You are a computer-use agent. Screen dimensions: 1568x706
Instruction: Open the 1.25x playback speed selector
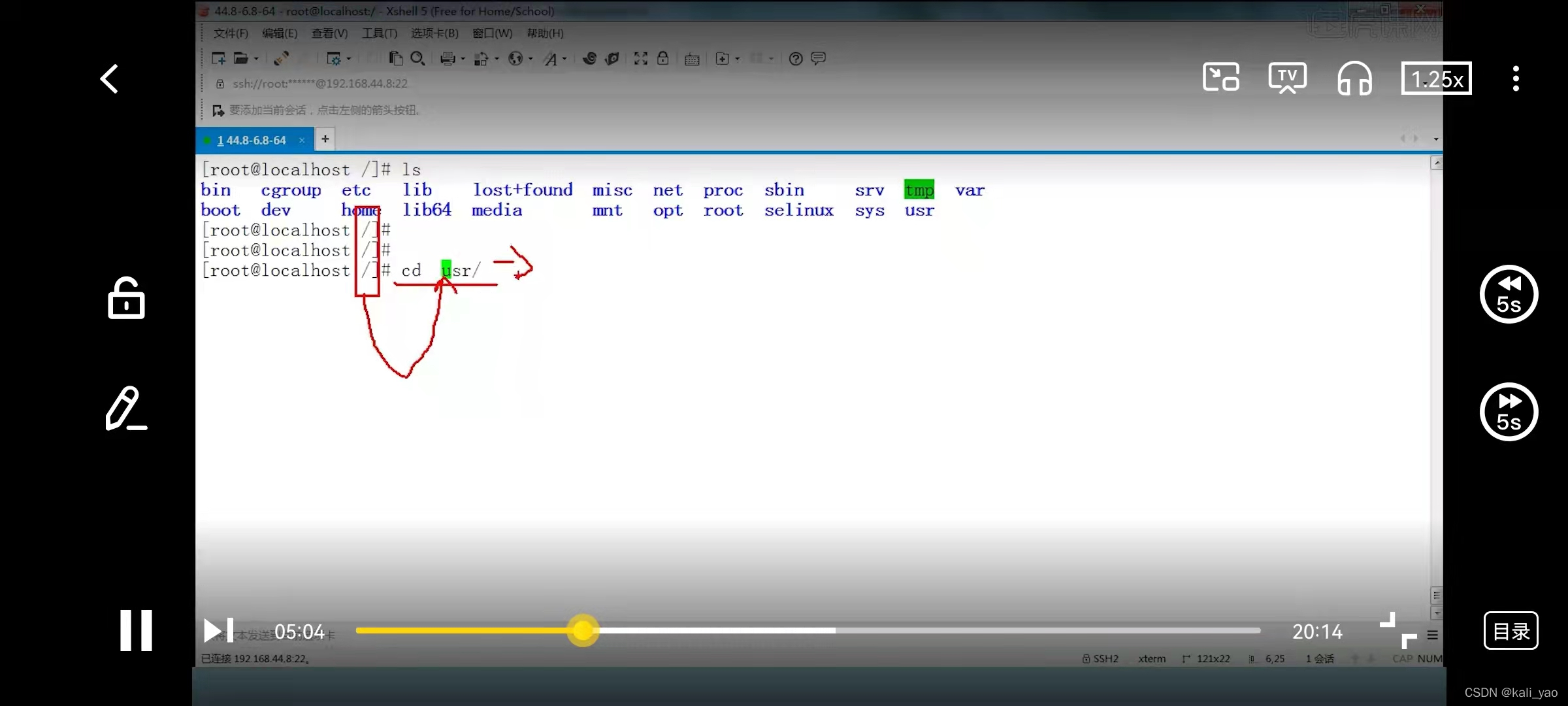(1436, 78)
